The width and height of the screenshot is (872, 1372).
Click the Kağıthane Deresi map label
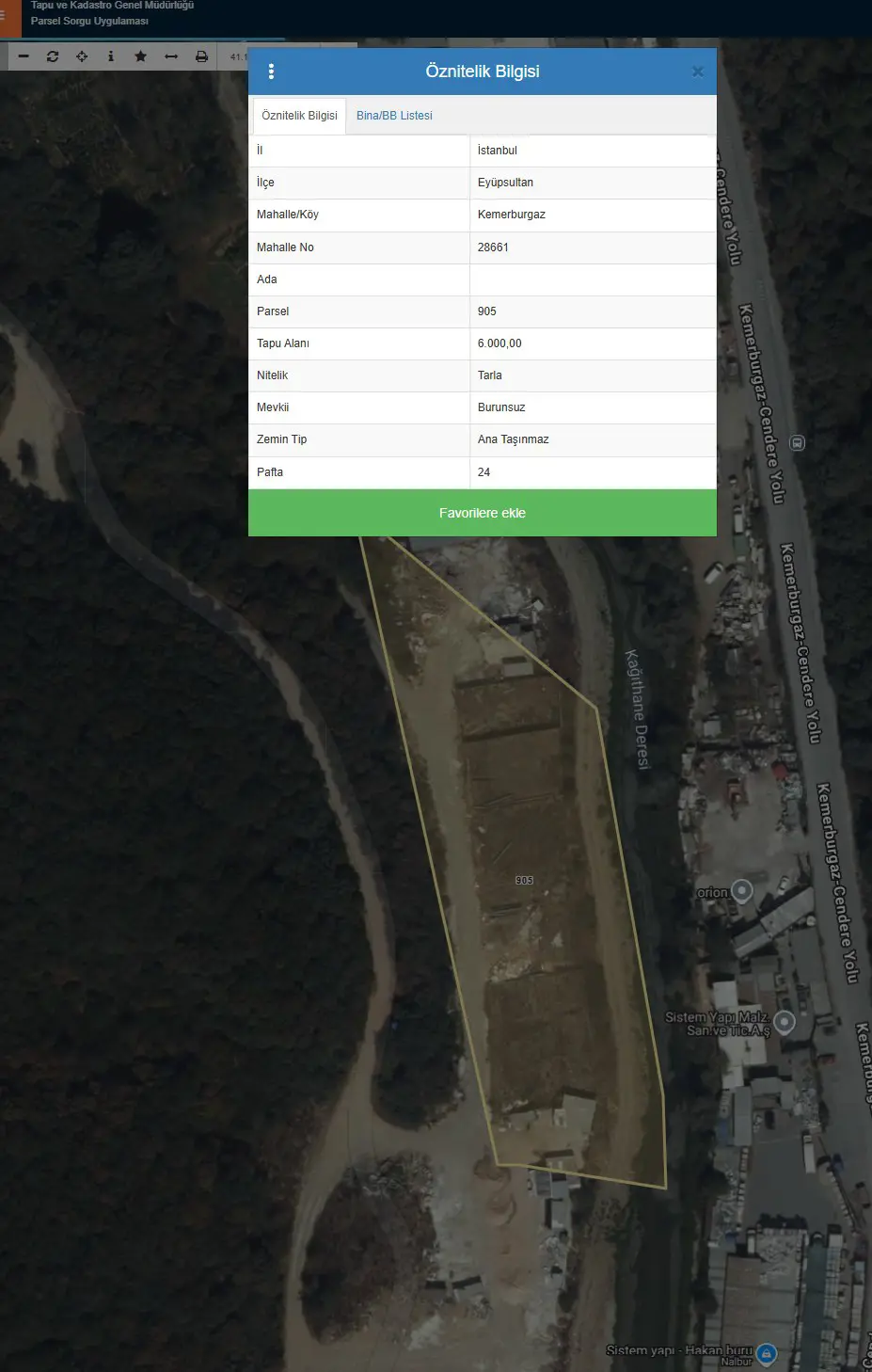tap(638, 710)
